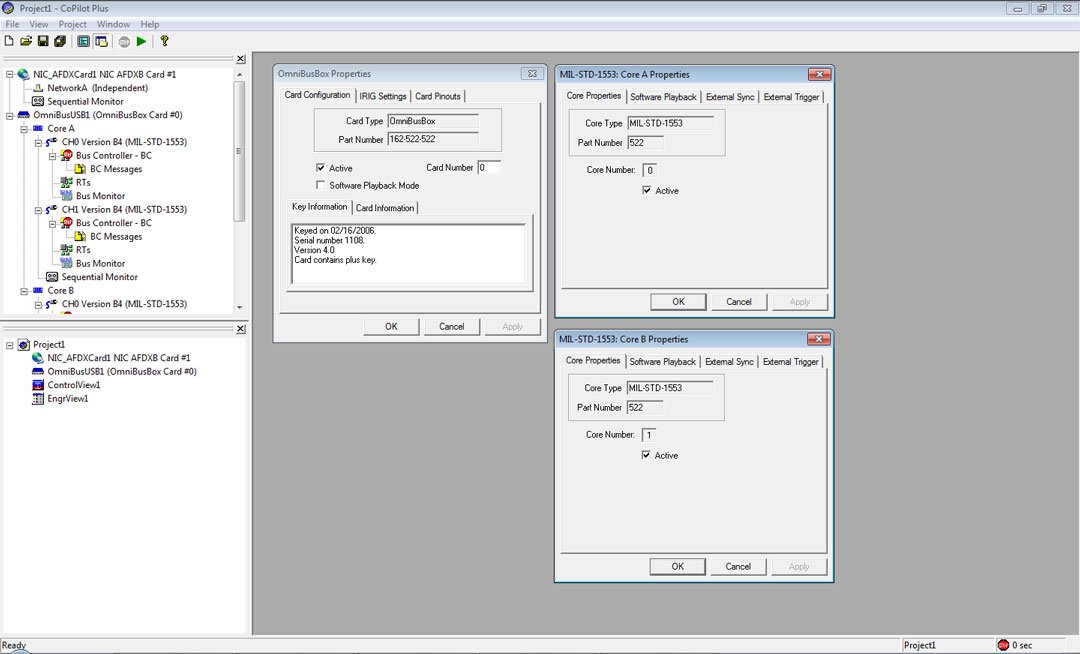Click the green Run simulation toolbar icon
Viewport: 1080px width, 654px height.
142,41
